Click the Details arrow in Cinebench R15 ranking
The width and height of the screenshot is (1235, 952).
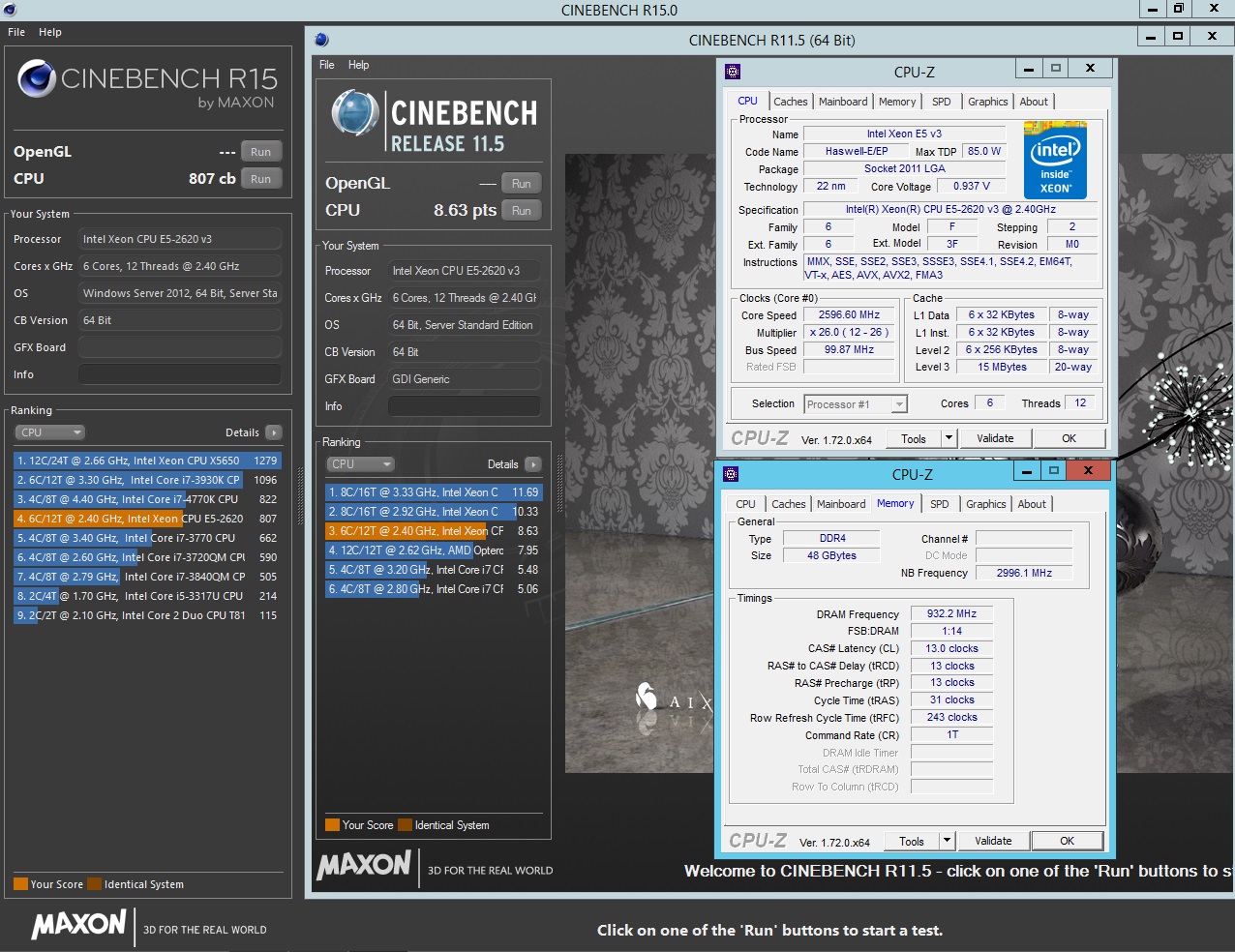[274, 432]
